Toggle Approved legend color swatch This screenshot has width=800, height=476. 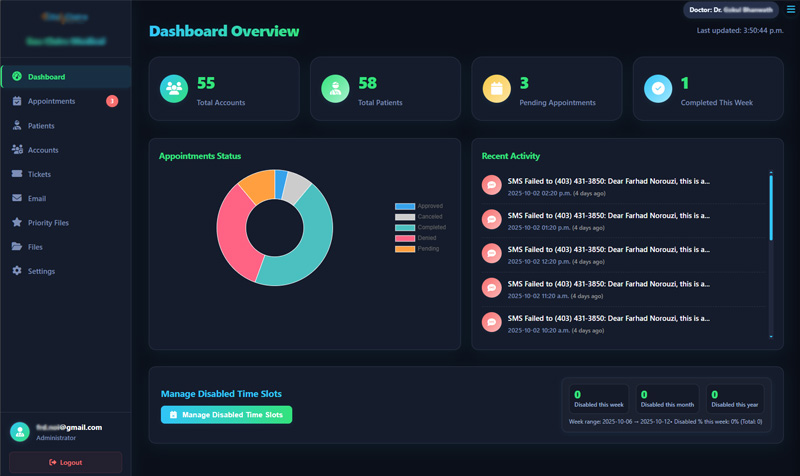tap(405, 206)
